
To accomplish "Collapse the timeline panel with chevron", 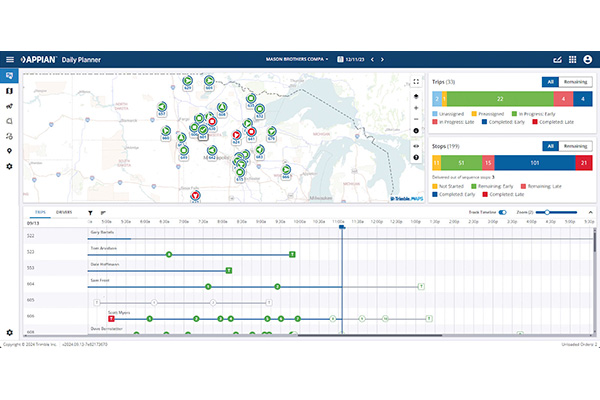I will point(590,212).
